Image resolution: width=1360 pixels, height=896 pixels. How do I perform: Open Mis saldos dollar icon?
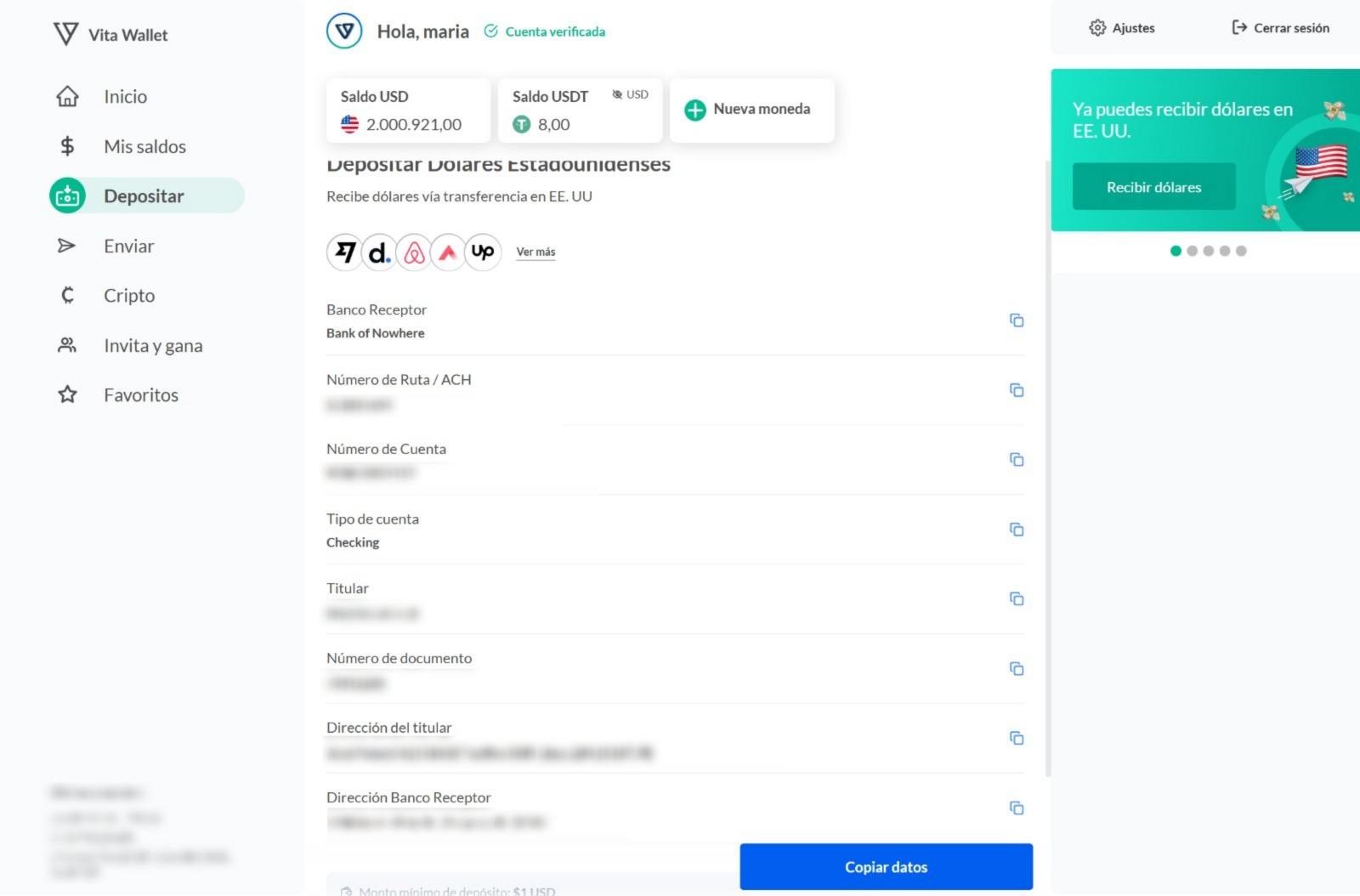[67, 145]
